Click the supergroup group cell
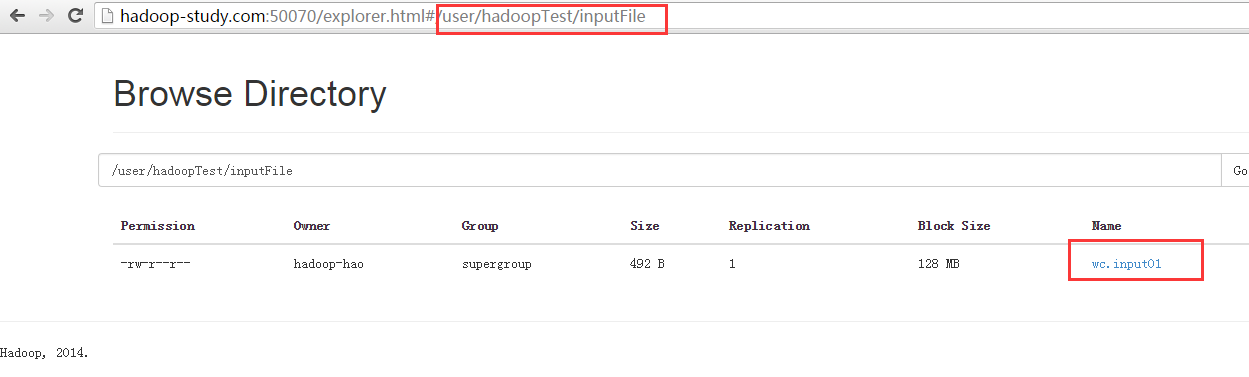Image resolution: width=1249 pixels, height=377 pixels. point(496,265)
